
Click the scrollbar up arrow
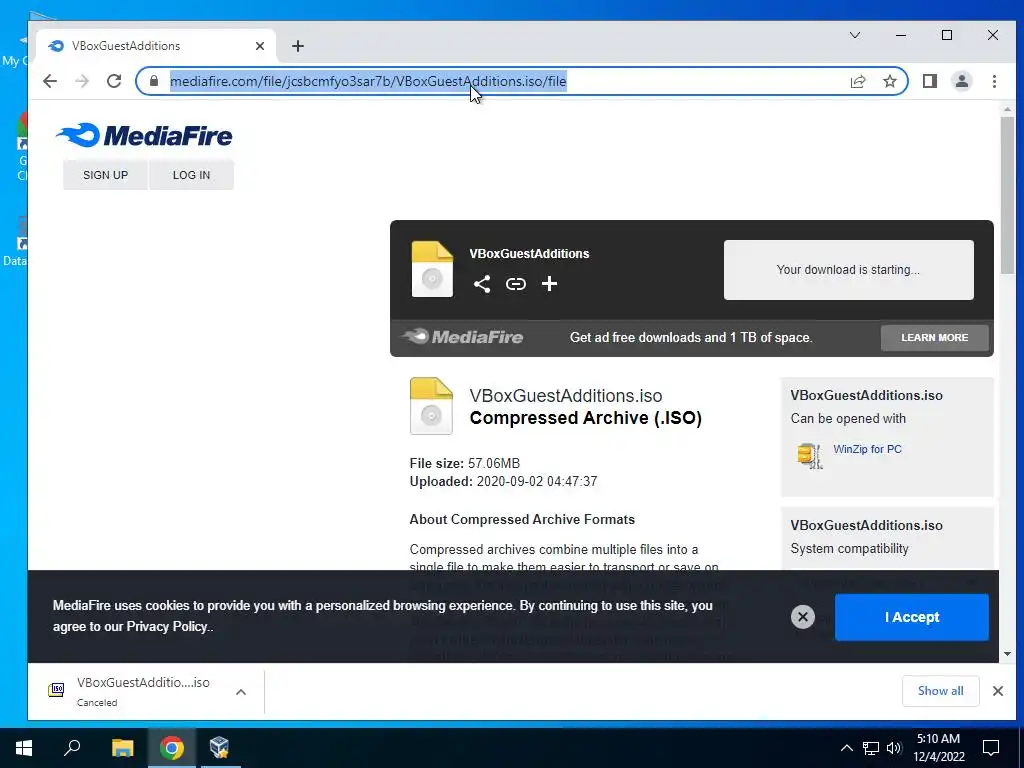click(1007, 110)
